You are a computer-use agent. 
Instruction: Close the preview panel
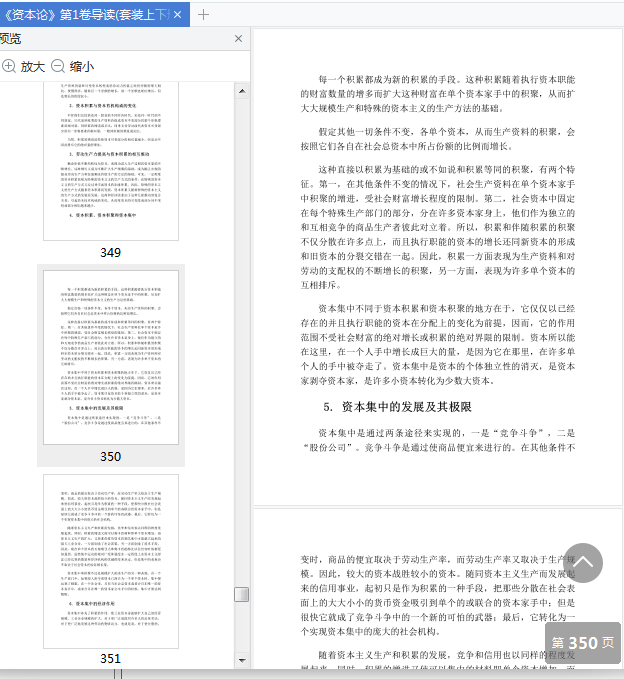click(238, 39)
